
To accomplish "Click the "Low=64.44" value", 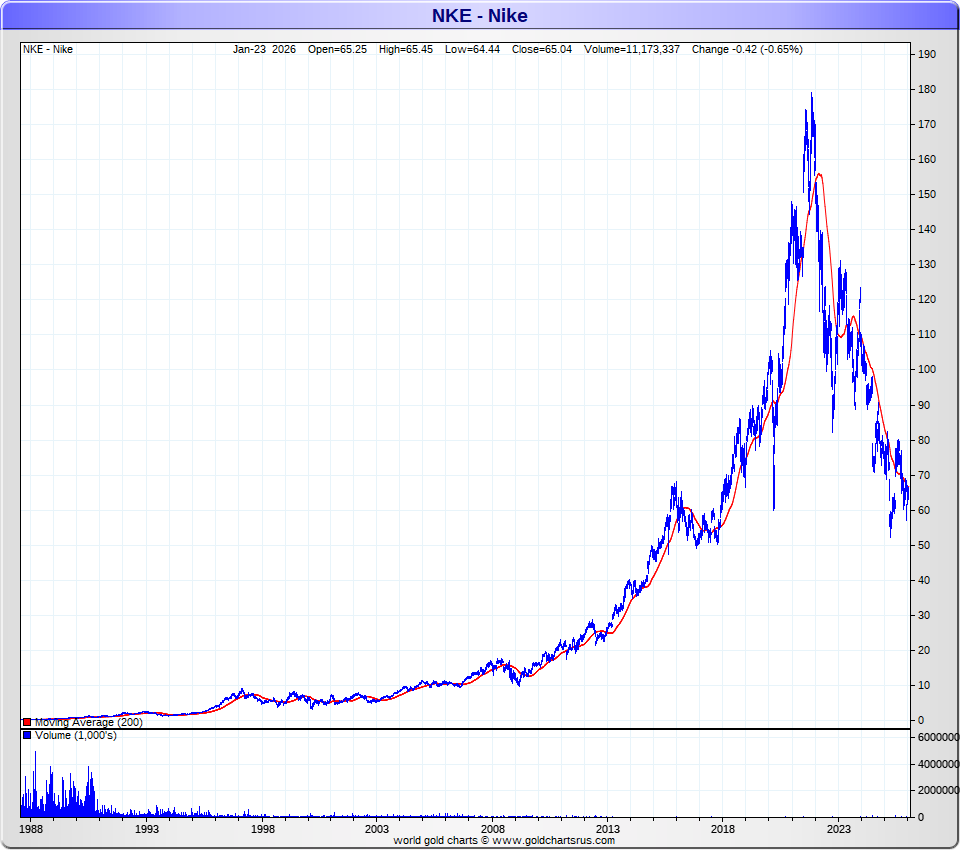I will click(x=472, y=50).
